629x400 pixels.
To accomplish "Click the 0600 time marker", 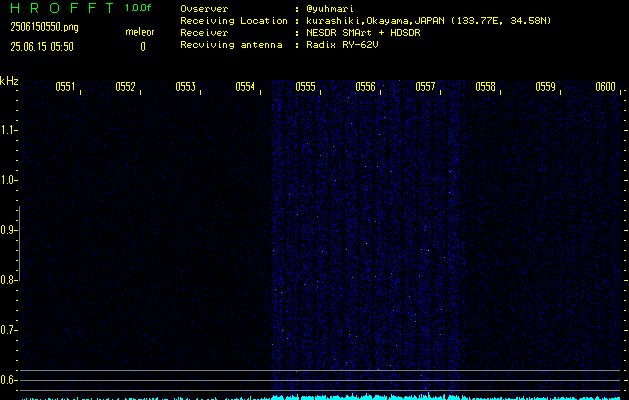I will tap(605, 87).
